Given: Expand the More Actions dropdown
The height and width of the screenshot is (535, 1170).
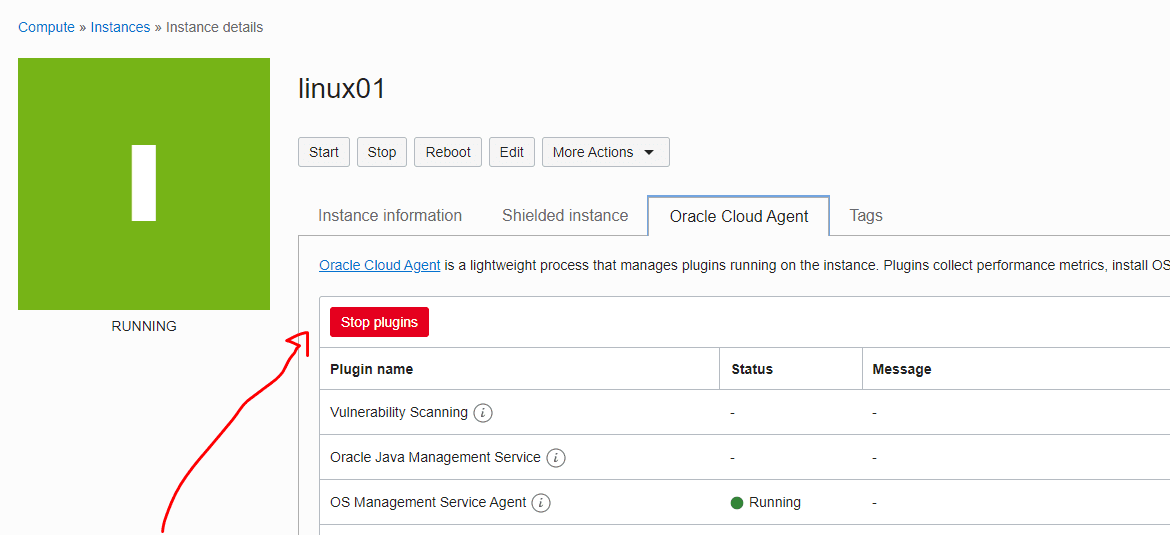Looking at the screenshot, I should coord(605,152).
